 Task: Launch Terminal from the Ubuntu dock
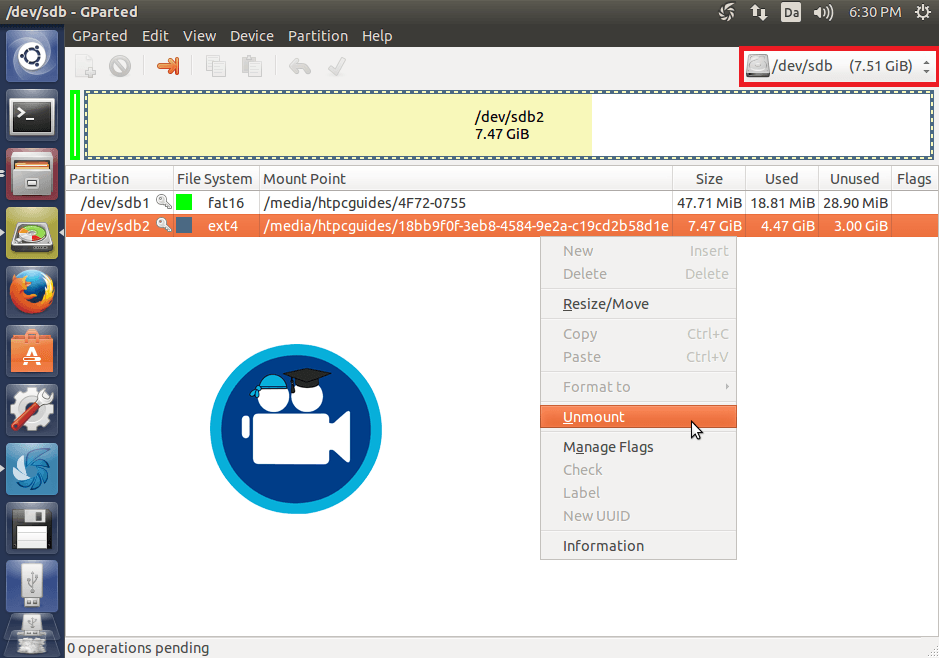(32, 117)
